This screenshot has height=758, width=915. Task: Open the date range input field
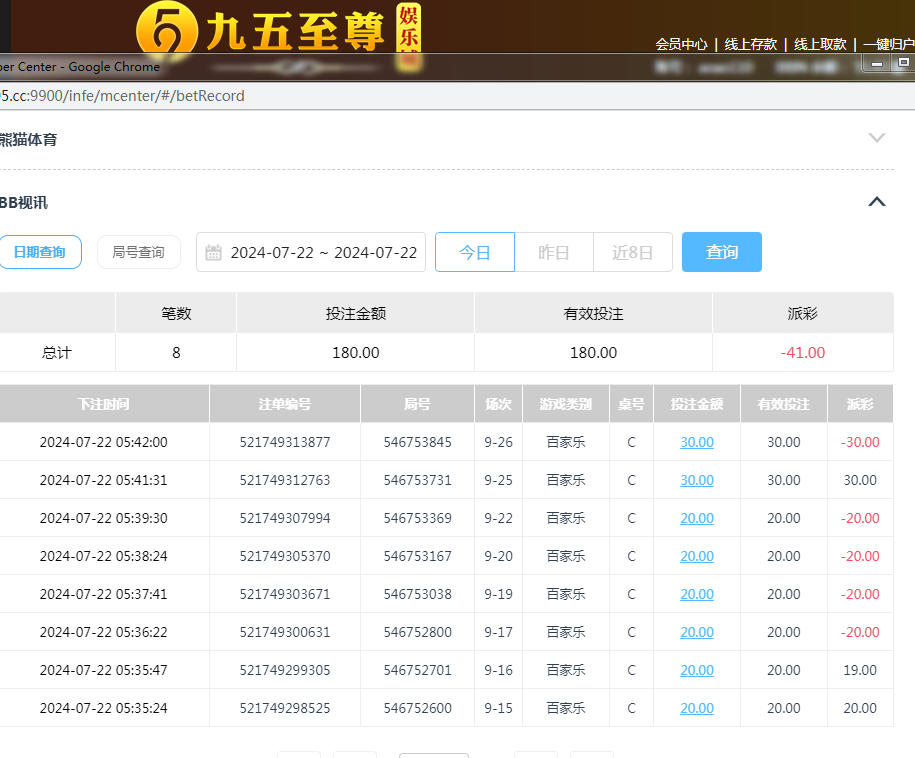[323, 252]
